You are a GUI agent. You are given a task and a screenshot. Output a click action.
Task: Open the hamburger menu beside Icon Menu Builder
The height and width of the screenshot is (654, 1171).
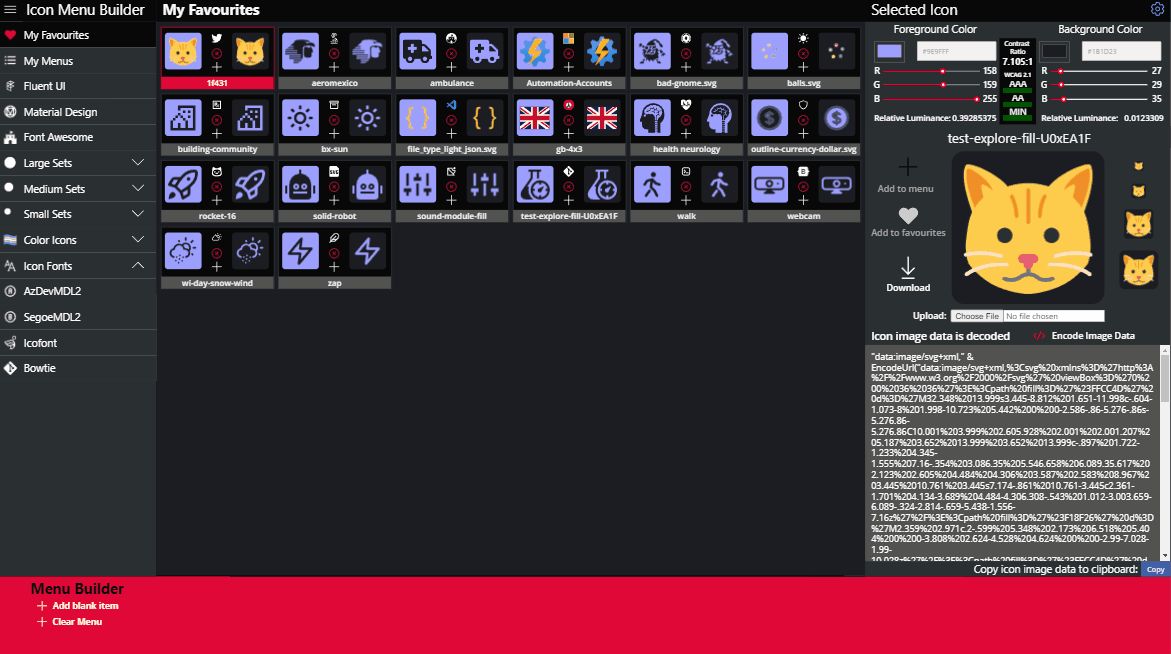tap(10, 10)
